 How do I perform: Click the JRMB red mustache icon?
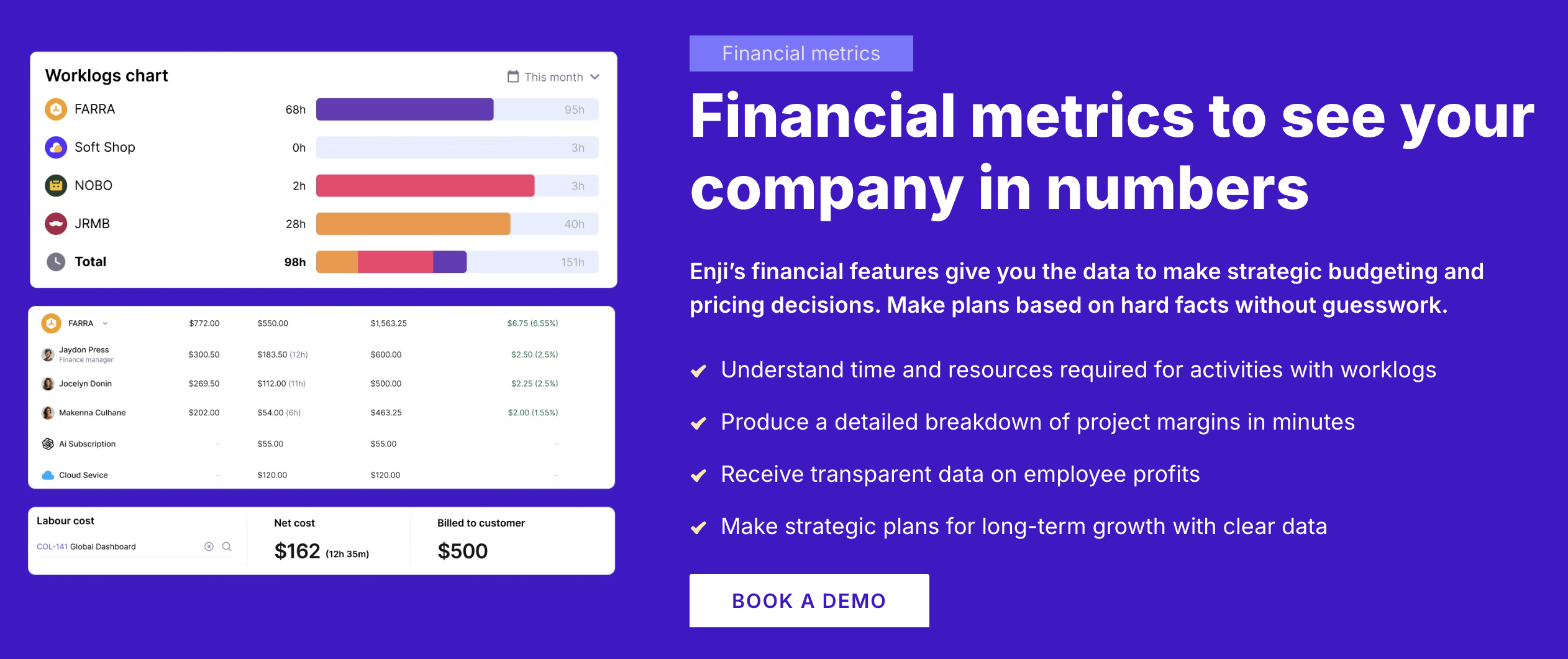pyautogui.click(x=56, y=224)
